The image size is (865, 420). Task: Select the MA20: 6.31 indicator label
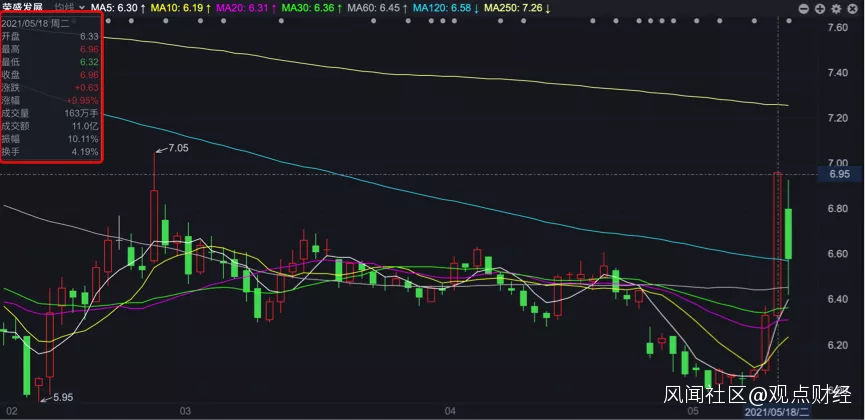click(x=246, y=8)
